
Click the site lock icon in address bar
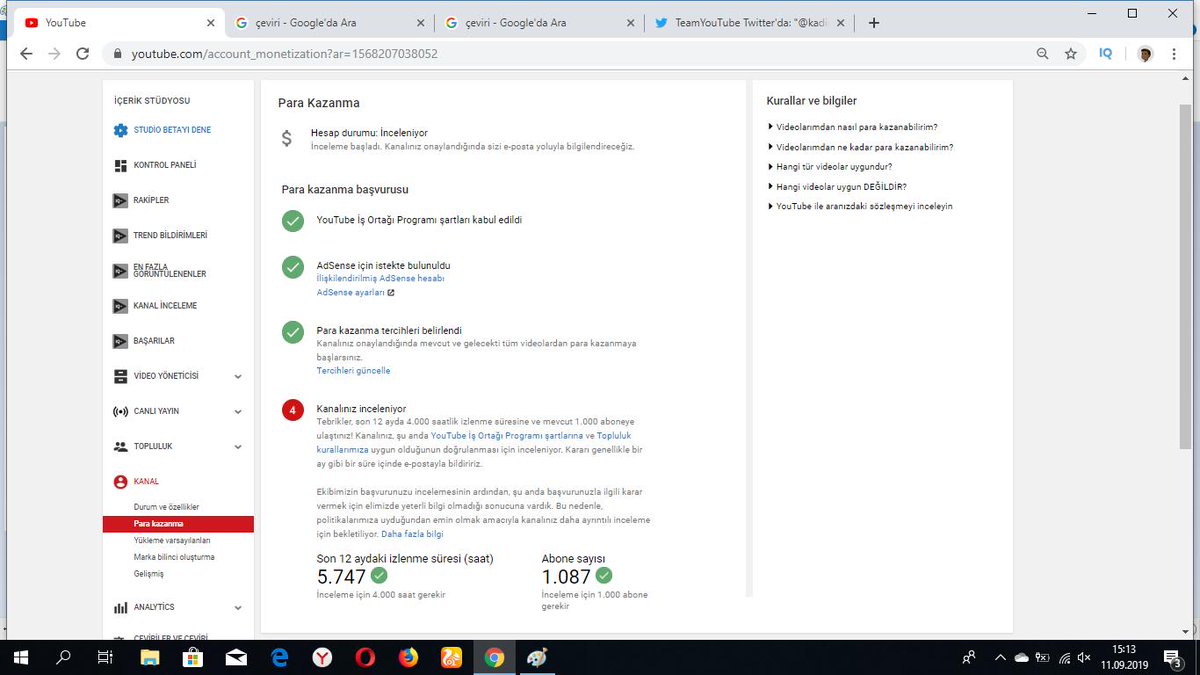pos(117,54)
